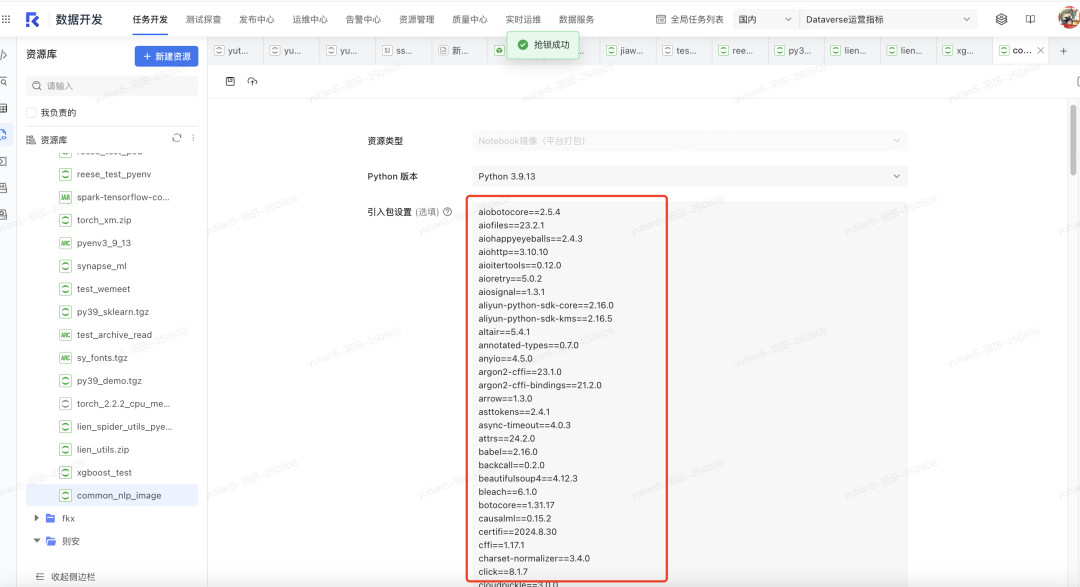Screen dimensions: 1080x587
Task: Click the search magnifier in resource search
Action: 37,86
